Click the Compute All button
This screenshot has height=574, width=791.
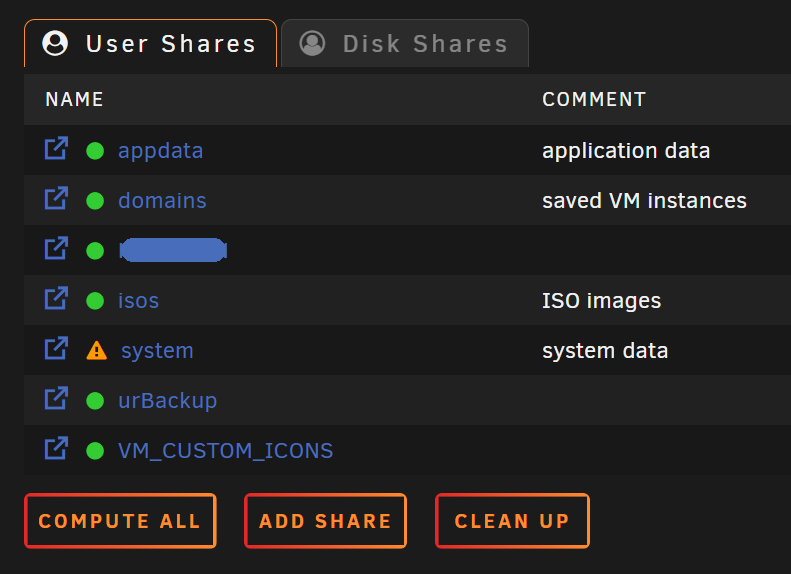(x=120, y=521)
